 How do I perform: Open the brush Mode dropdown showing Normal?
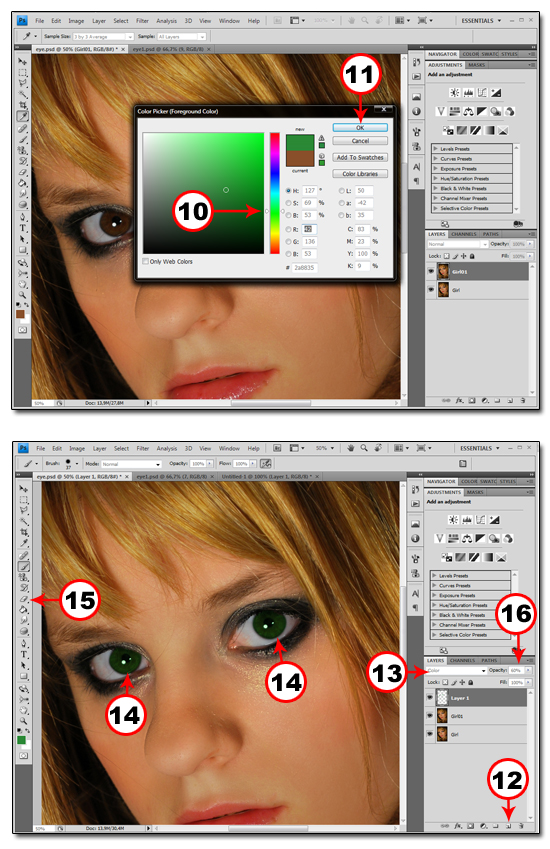click(131, 464)
